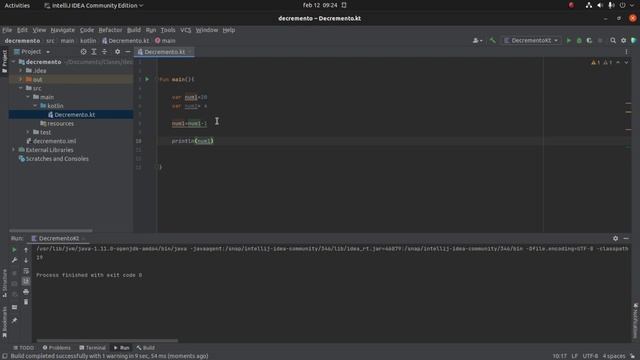640x360 pixels.
Task: Open the File menu
Action: click(x=7, y=30)
